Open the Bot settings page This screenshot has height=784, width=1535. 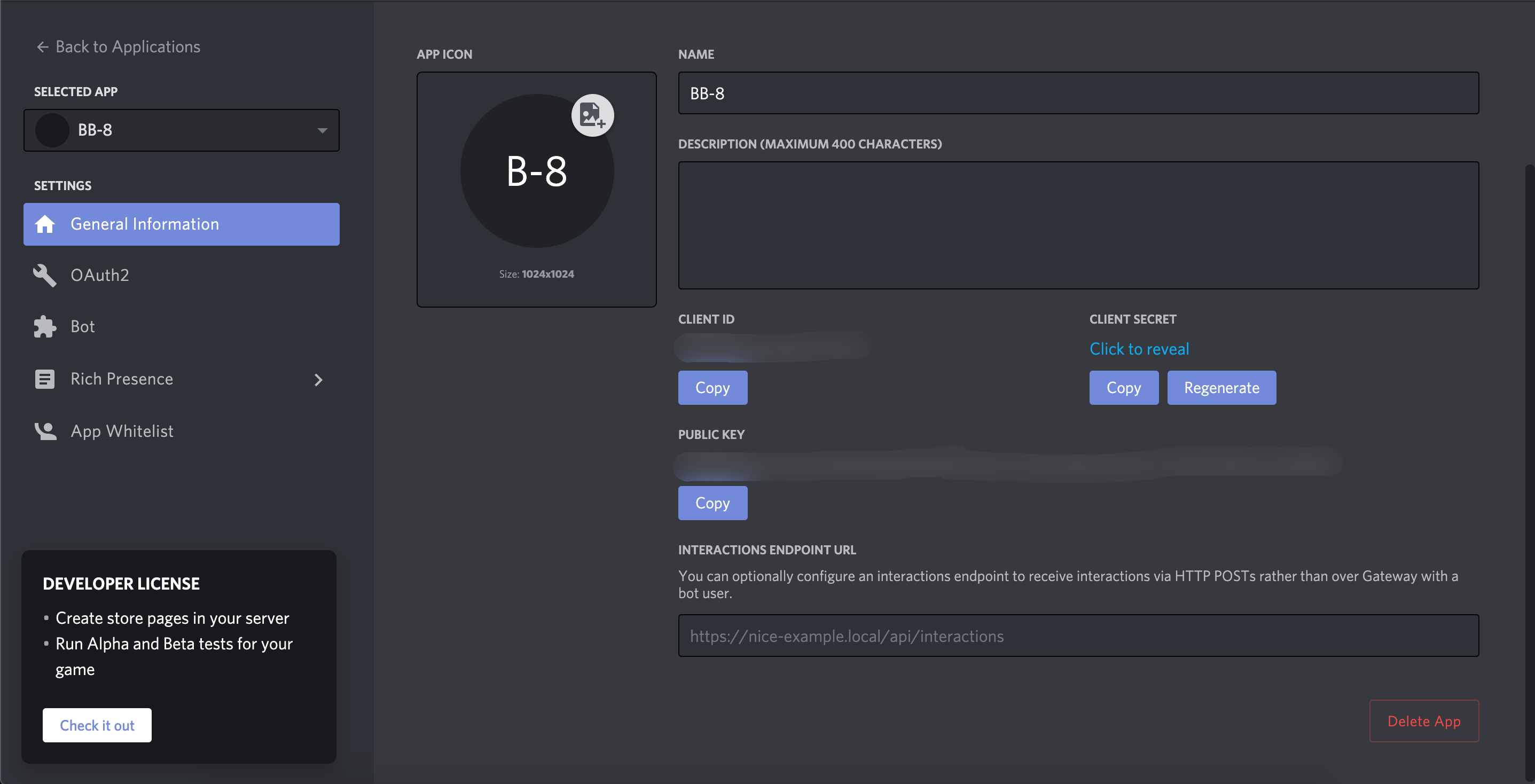(x=181, y=326)
